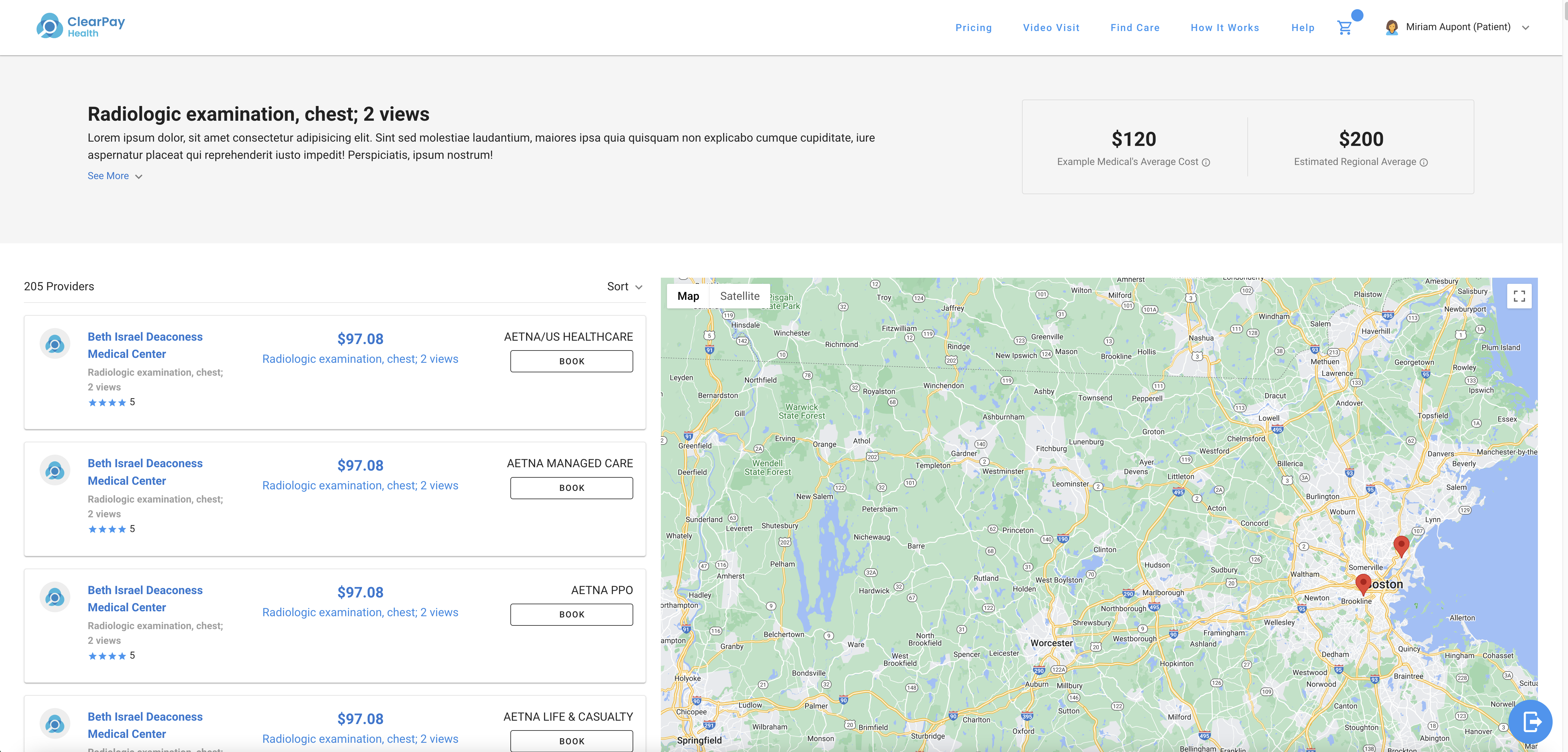
Task: Select the Map view type
Action: (688, 296)
